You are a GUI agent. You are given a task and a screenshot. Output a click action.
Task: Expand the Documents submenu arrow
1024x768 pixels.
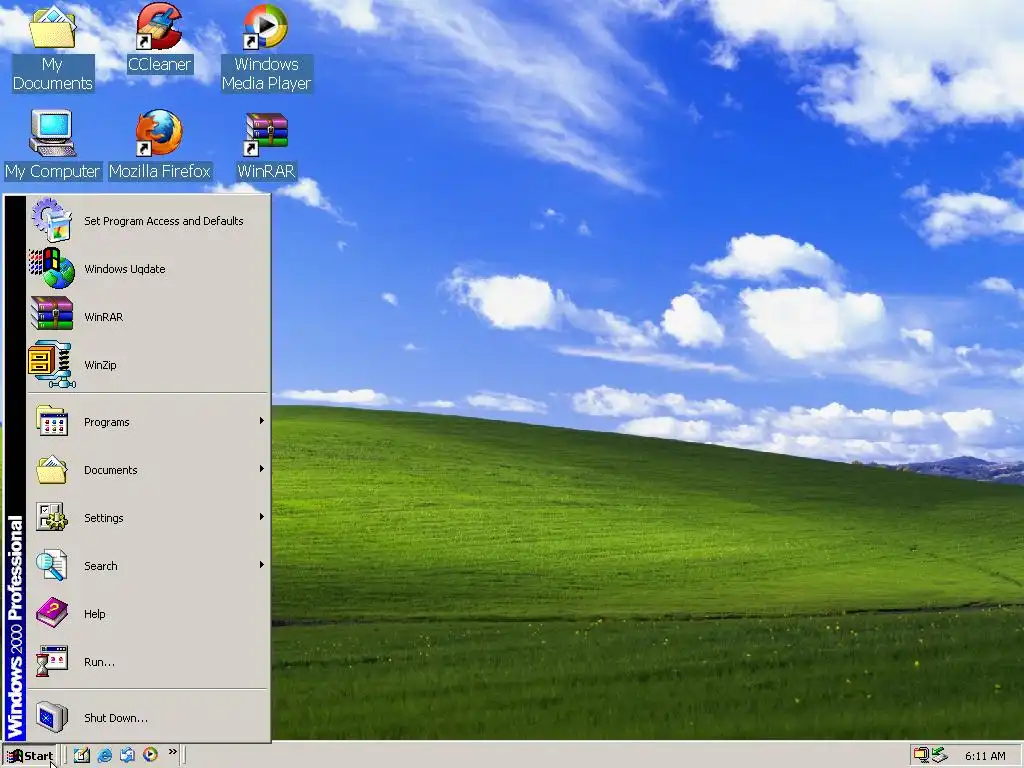261,469
